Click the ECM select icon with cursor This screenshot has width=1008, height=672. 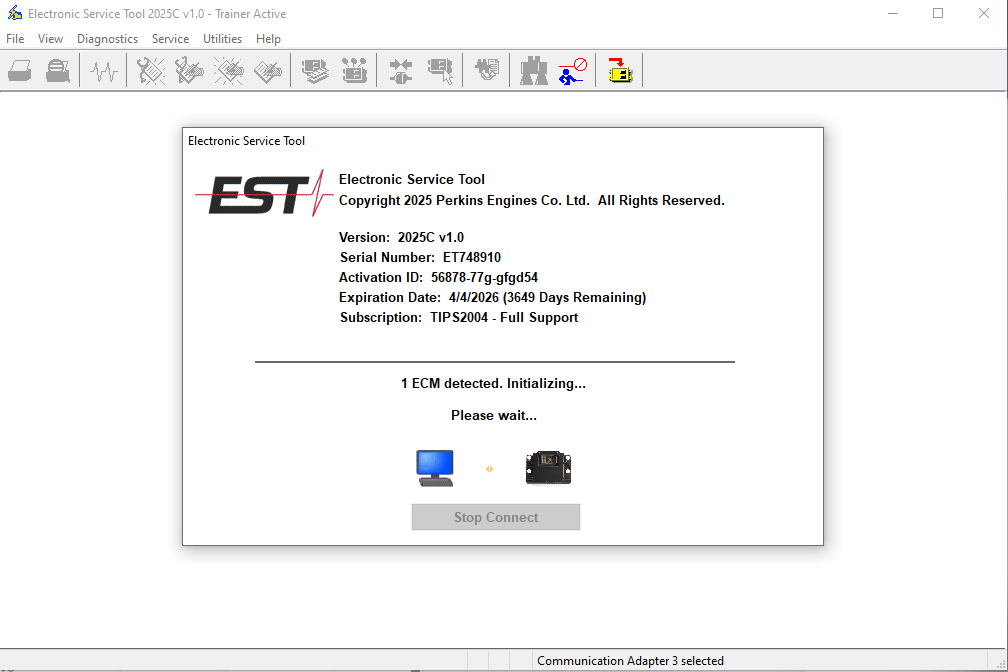pyautogui.click(x=440, y=71)
